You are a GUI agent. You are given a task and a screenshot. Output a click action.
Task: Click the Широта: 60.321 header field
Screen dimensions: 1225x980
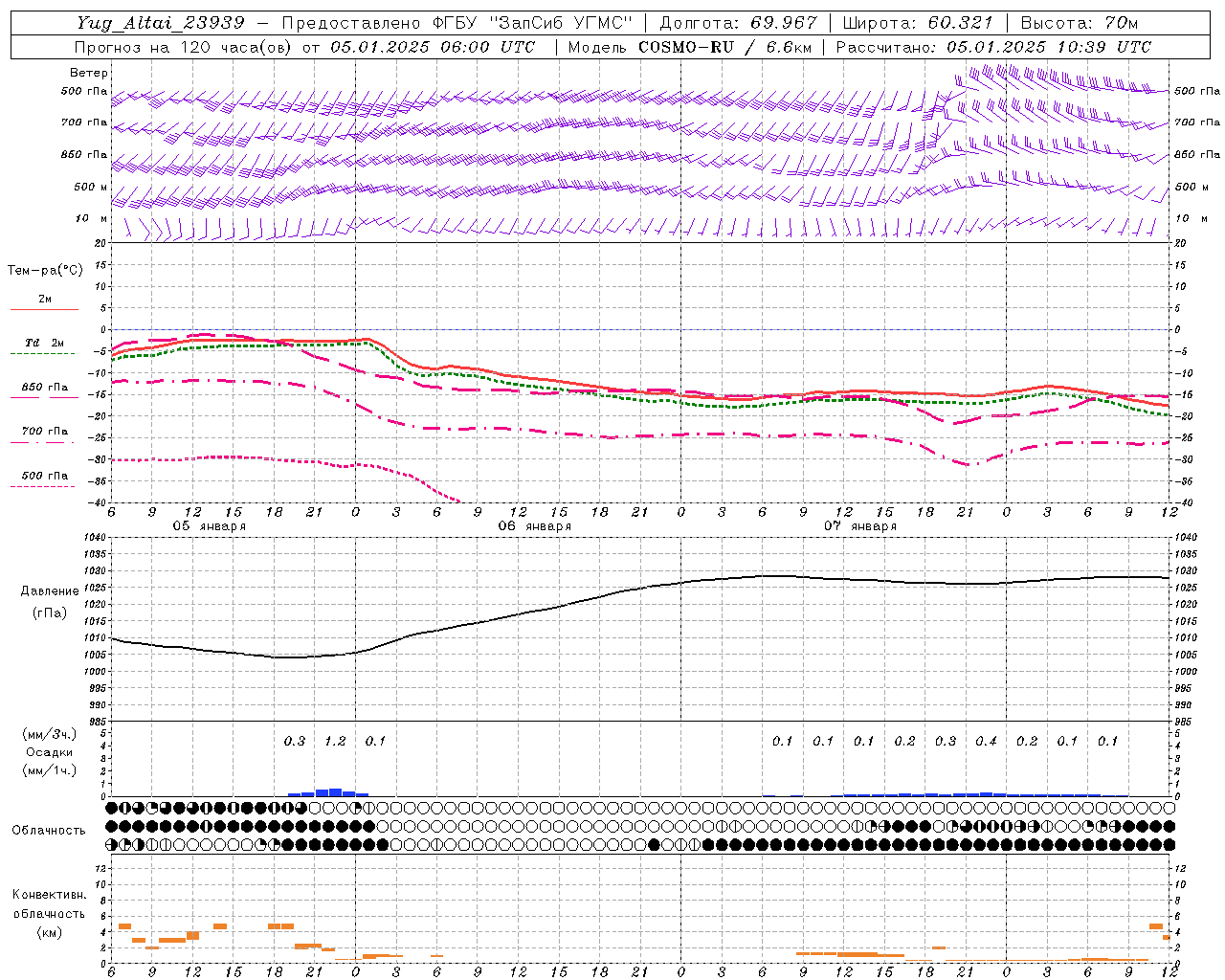[918, 23]
